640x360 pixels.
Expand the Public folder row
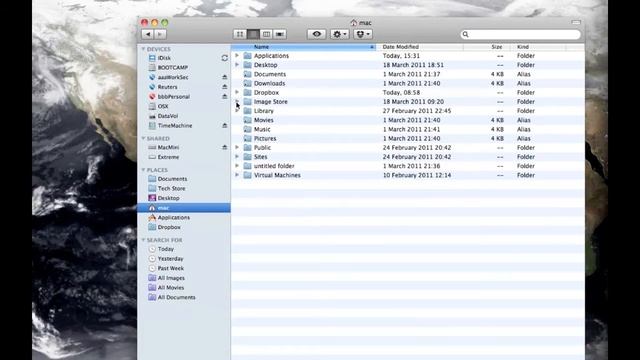point(237,147)
